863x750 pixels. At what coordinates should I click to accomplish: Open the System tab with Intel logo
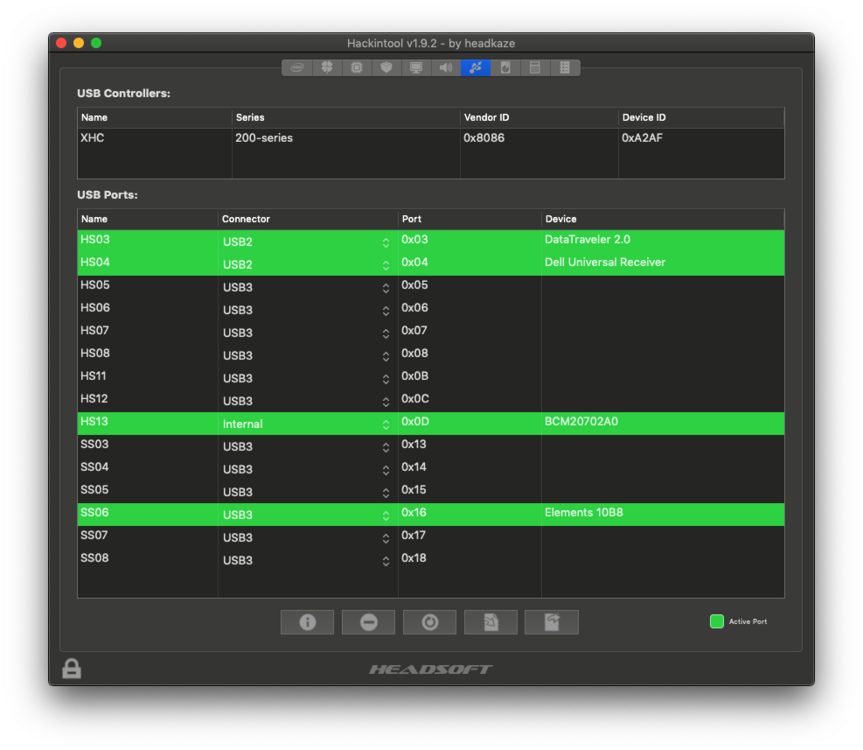[296, 68]
